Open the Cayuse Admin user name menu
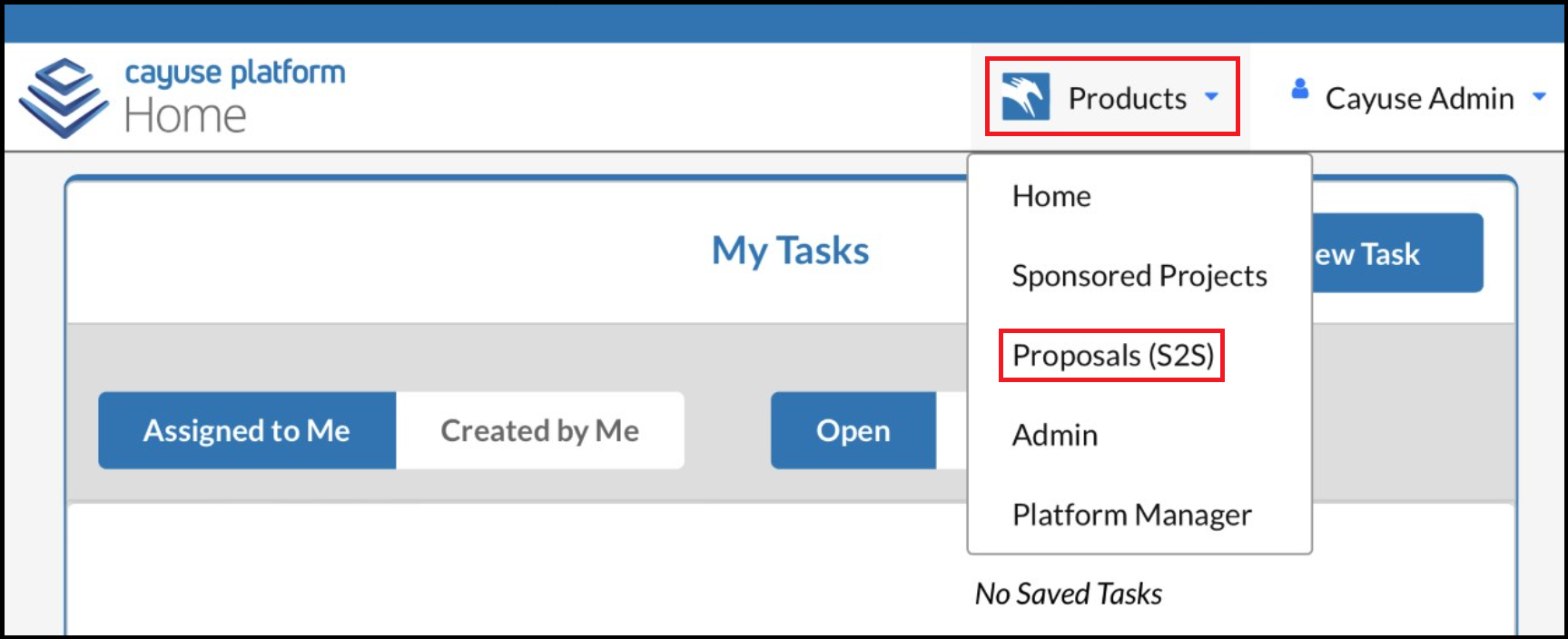This screenshot has height=639, width=1568. coord(1419,98)
